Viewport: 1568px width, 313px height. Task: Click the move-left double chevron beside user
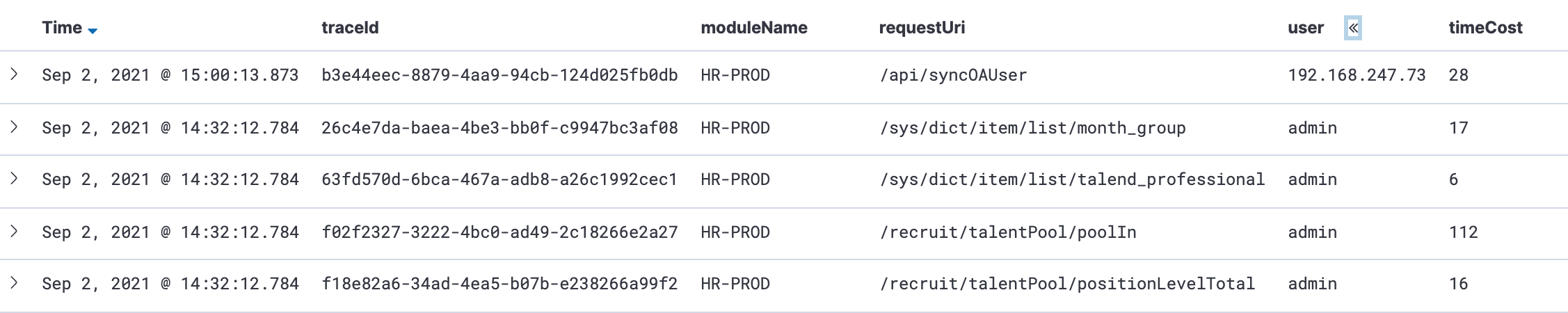[1352, 29]
